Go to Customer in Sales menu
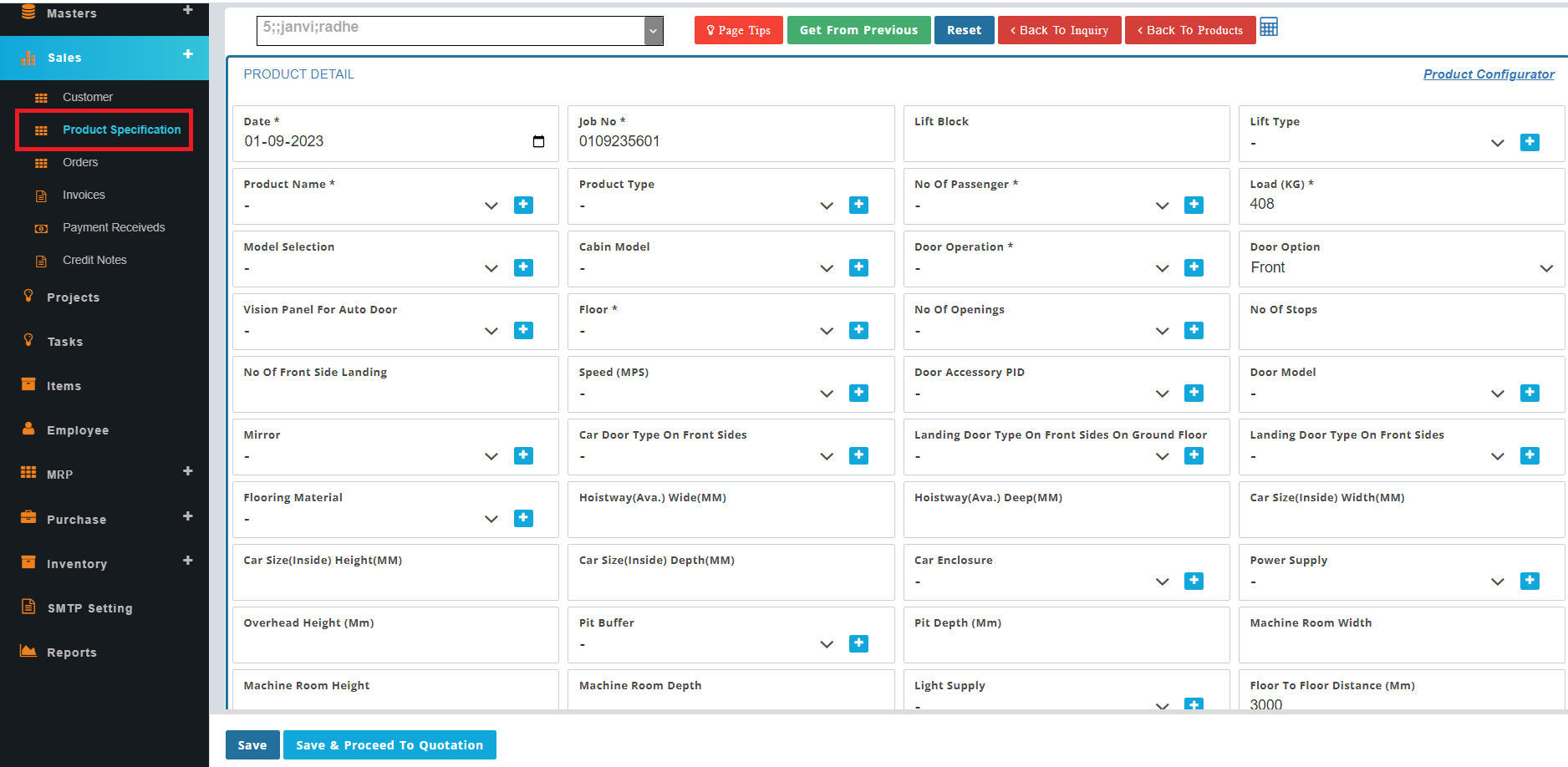The image size is (1568, 767). pos(88,97)
